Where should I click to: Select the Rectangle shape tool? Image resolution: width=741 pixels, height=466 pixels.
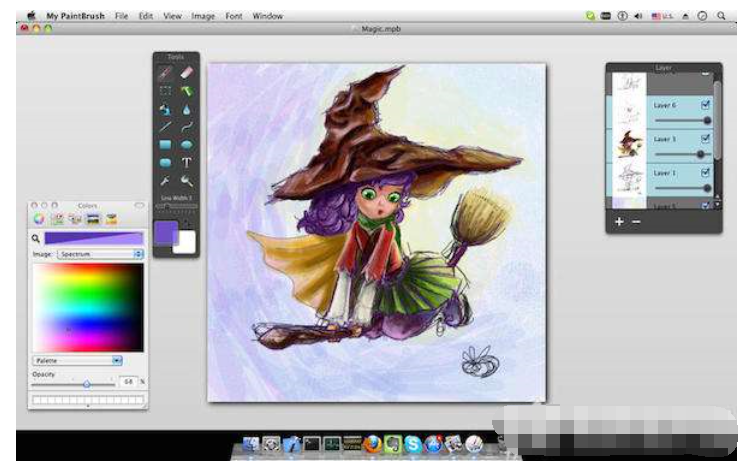pyautogui.click(x=164, y=145)
